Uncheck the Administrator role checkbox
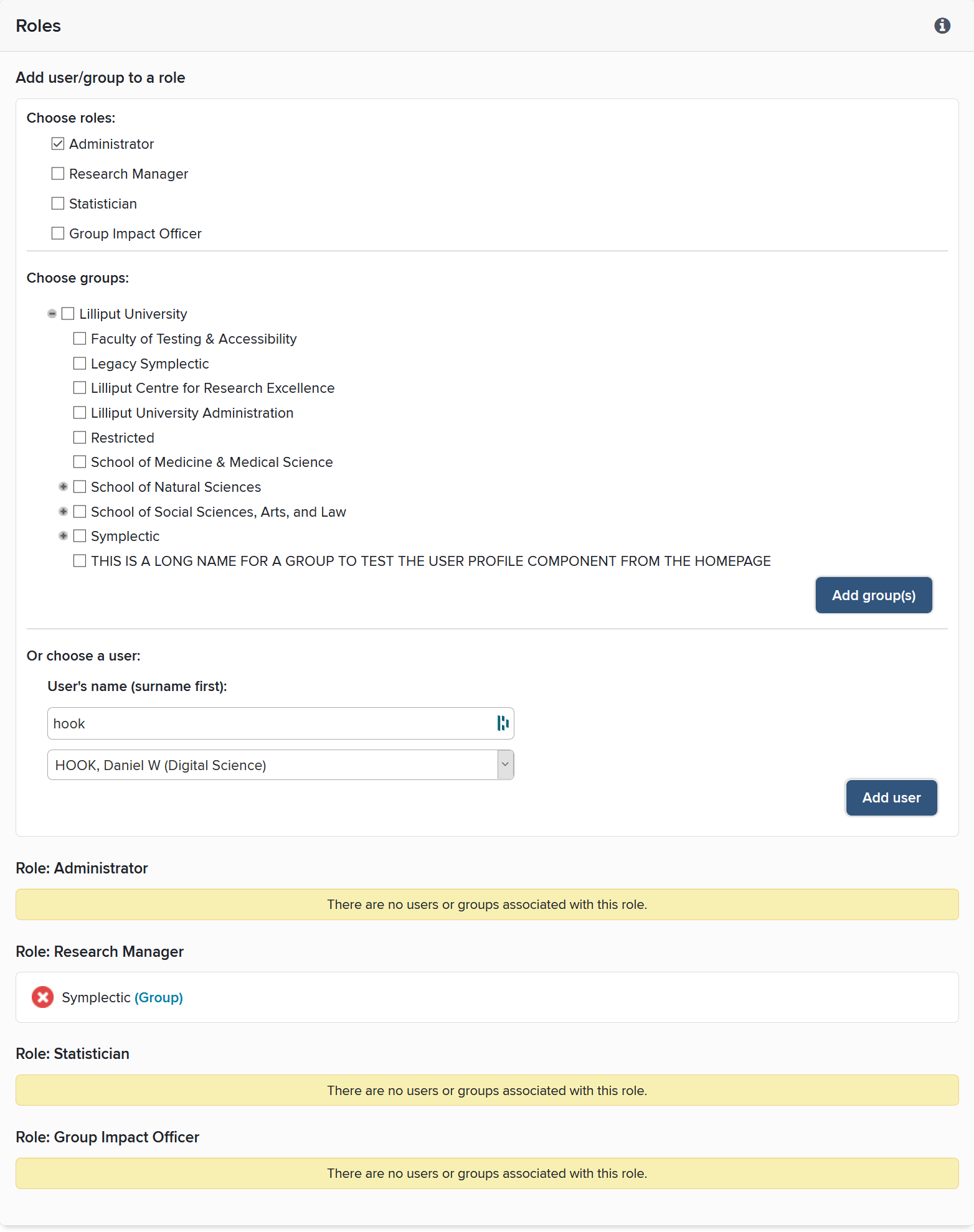 pyautogui.click(x=58, y=144)
